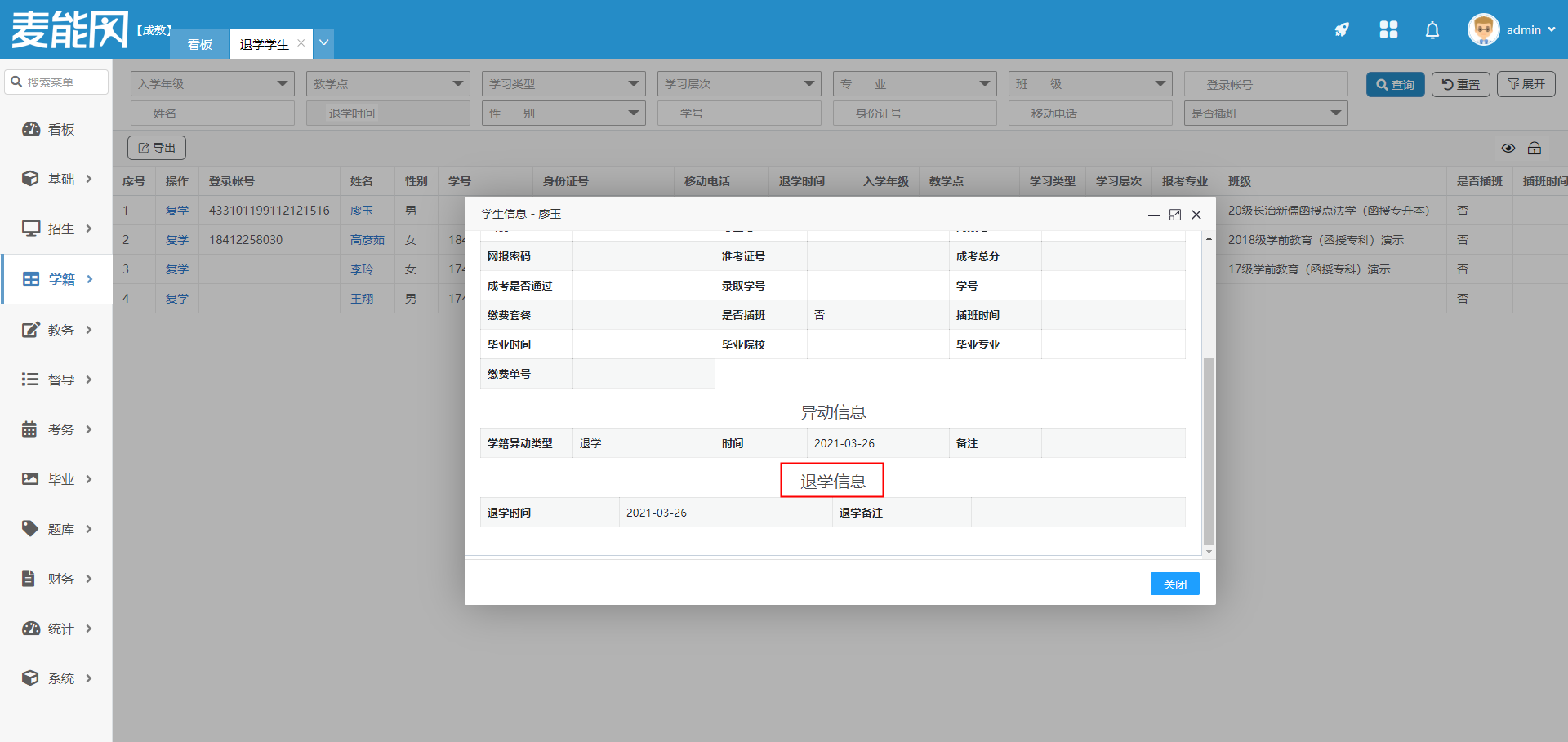
Task: Switch to the 看板 tab
Action: [x=199, y=44]
